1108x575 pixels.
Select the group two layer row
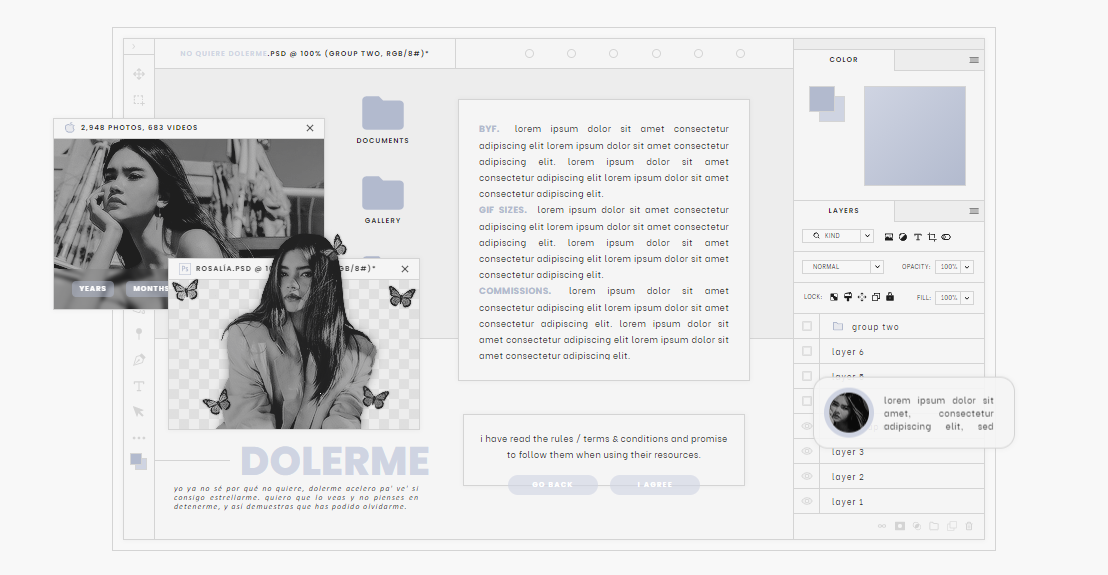902,326
